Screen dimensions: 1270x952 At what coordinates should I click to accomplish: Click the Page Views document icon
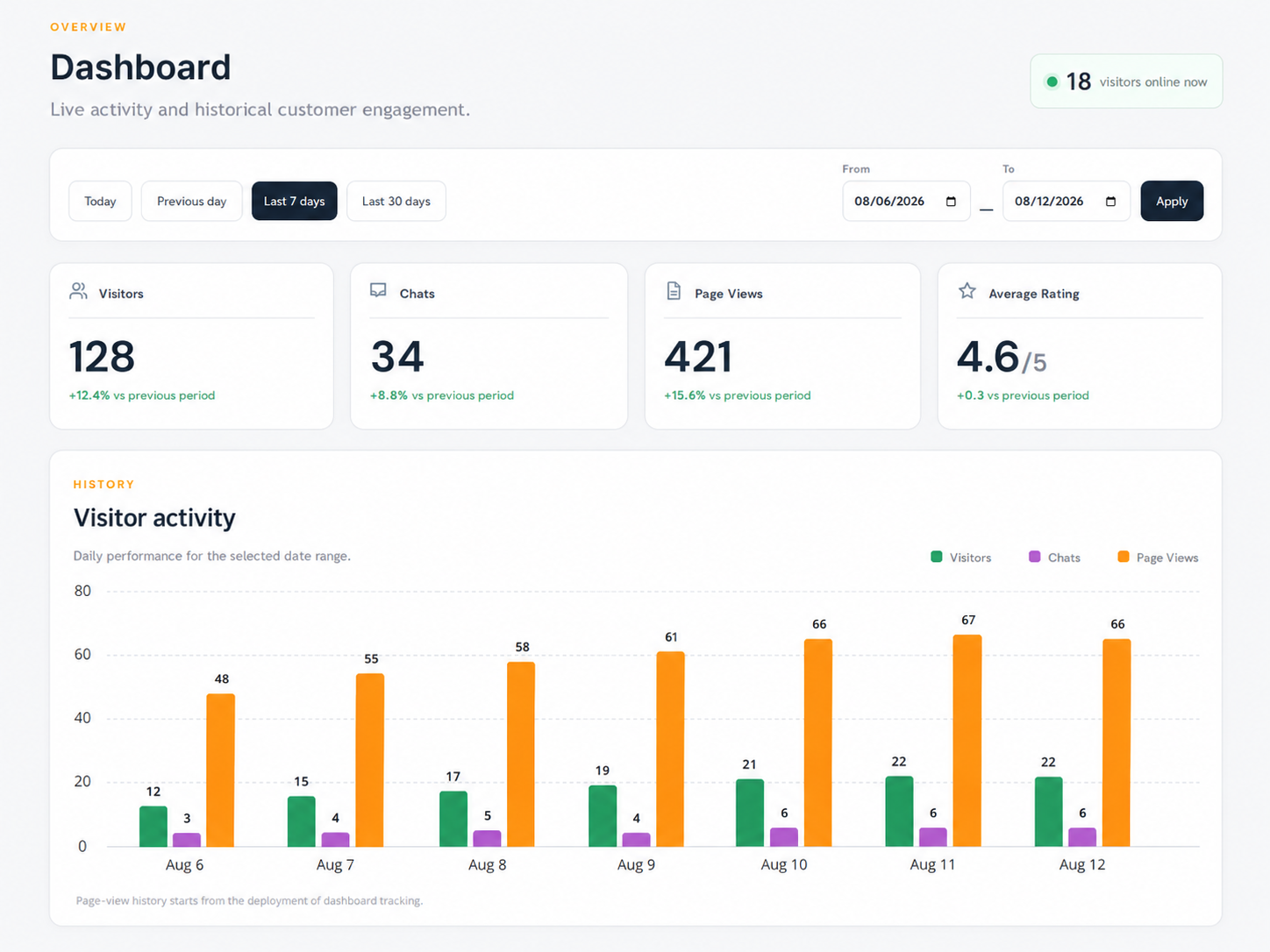pos(674,291)
